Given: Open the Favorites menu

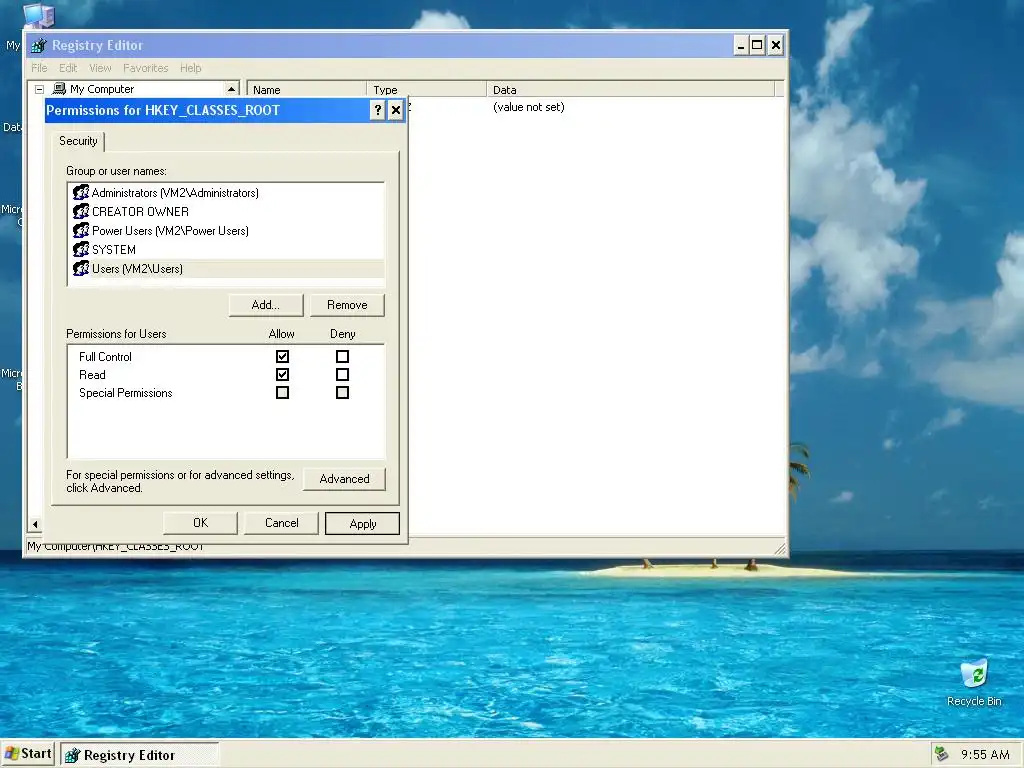Looking at the screenshot, I should pyautogui.click(x=146, y=68).
